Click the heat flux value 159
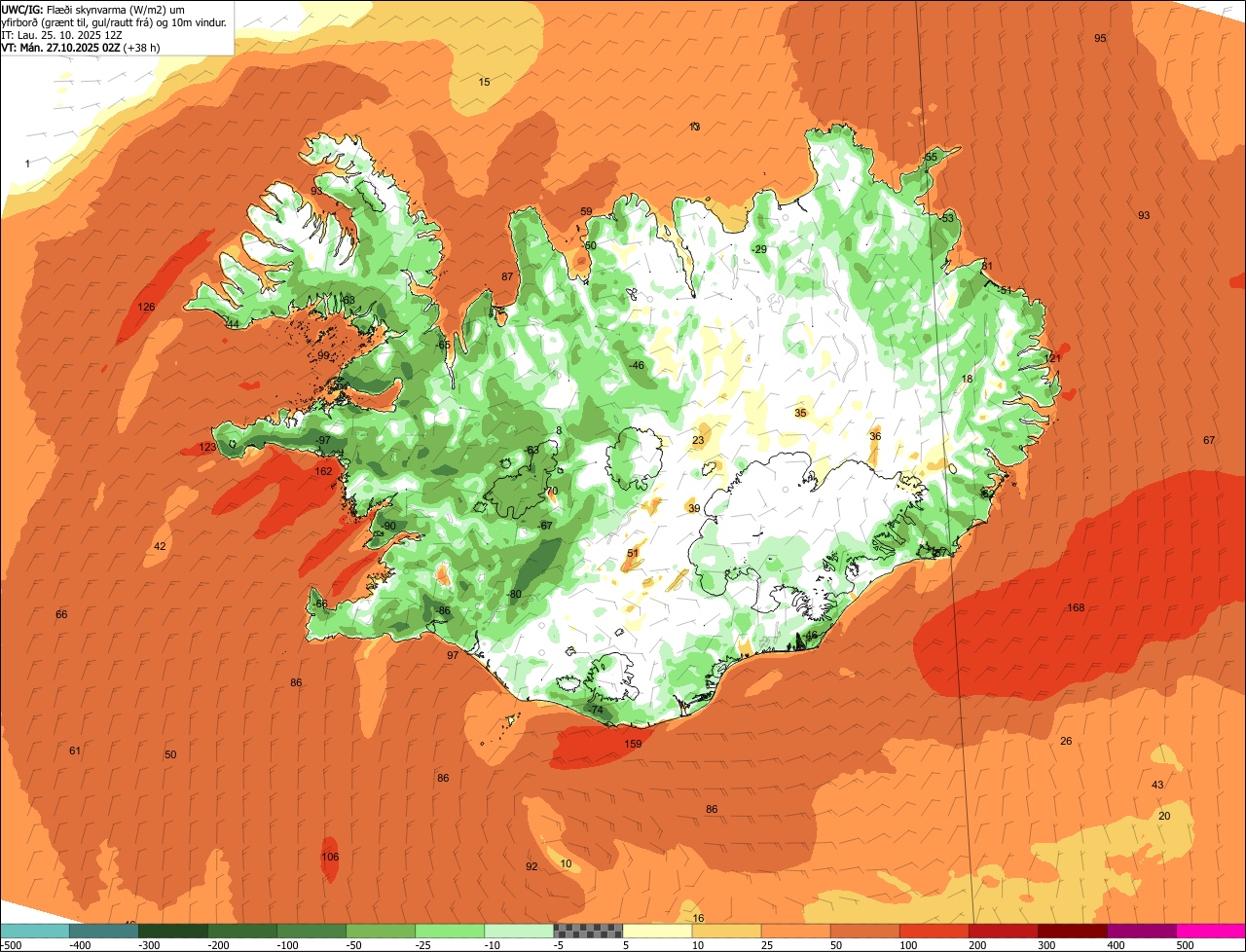The height and width of the screenshot is (952, 1246). coord(633,745)
